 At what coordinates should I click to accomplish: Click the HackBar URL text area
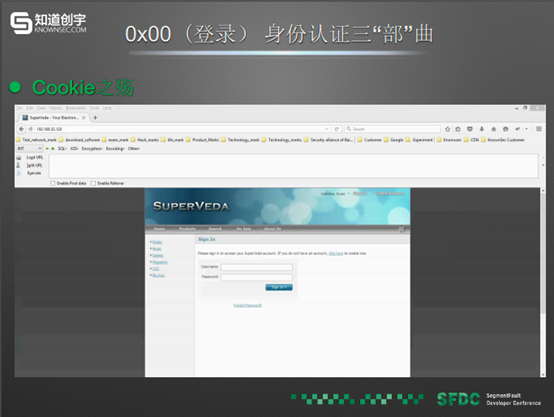coord(294,166)
